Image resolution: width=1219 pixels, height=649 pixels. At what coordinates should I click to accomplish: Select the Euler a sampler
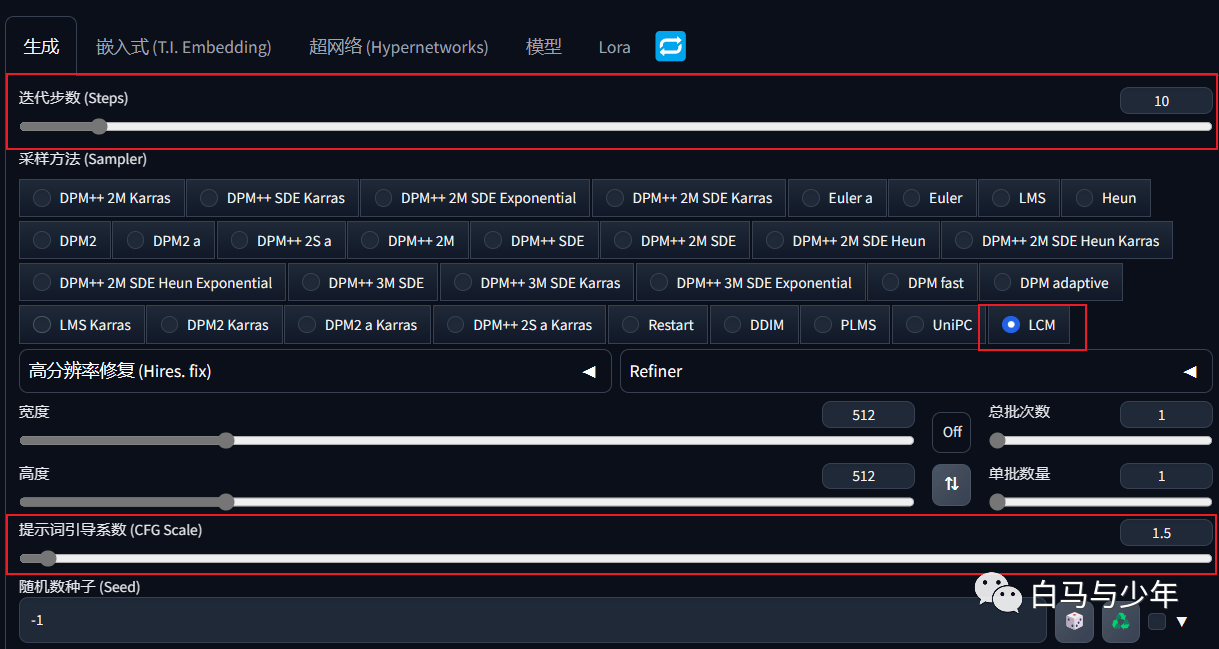pos(838,198)
